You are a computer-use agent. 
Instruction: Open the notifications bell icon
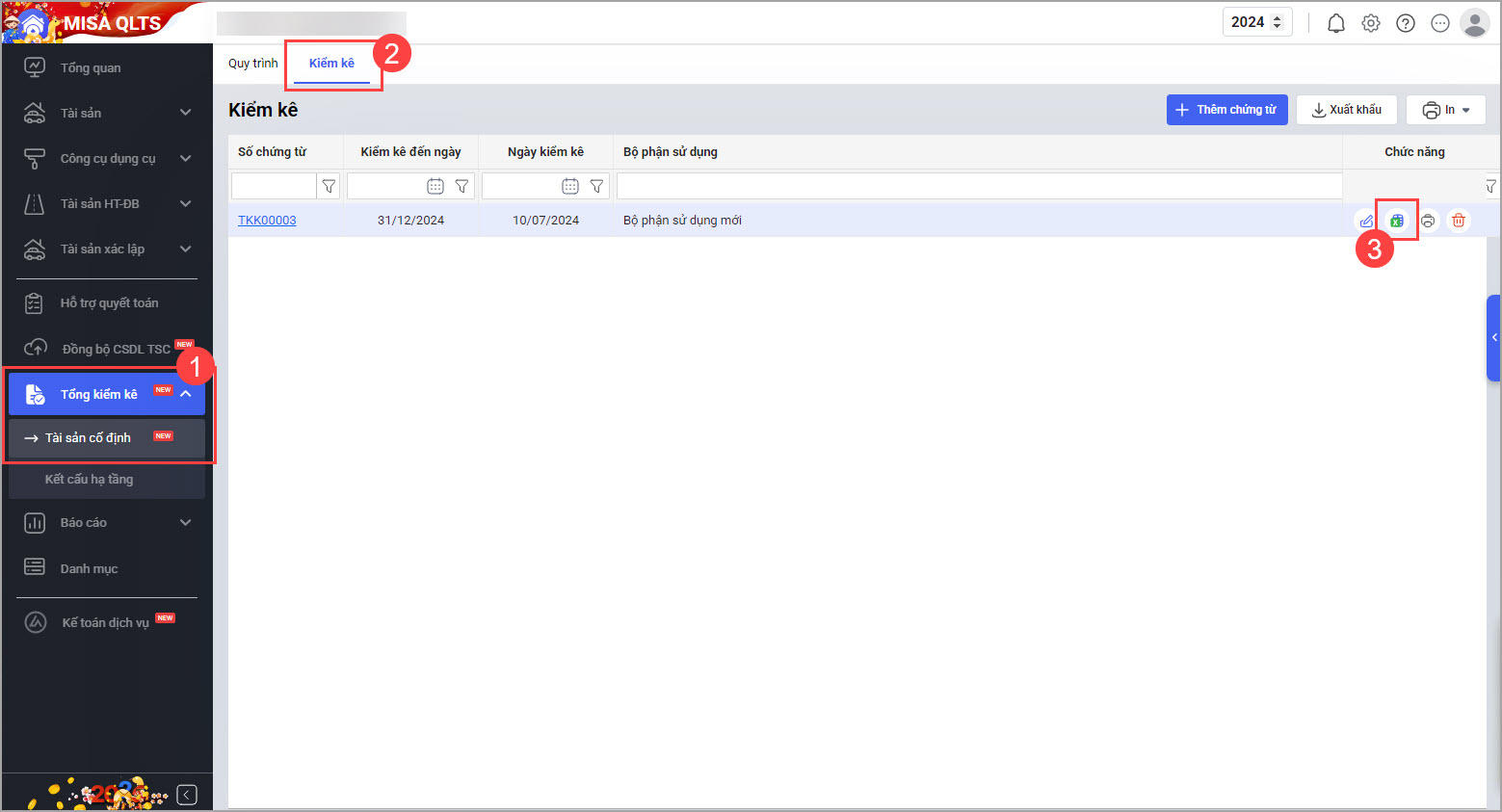point(1336,23)
